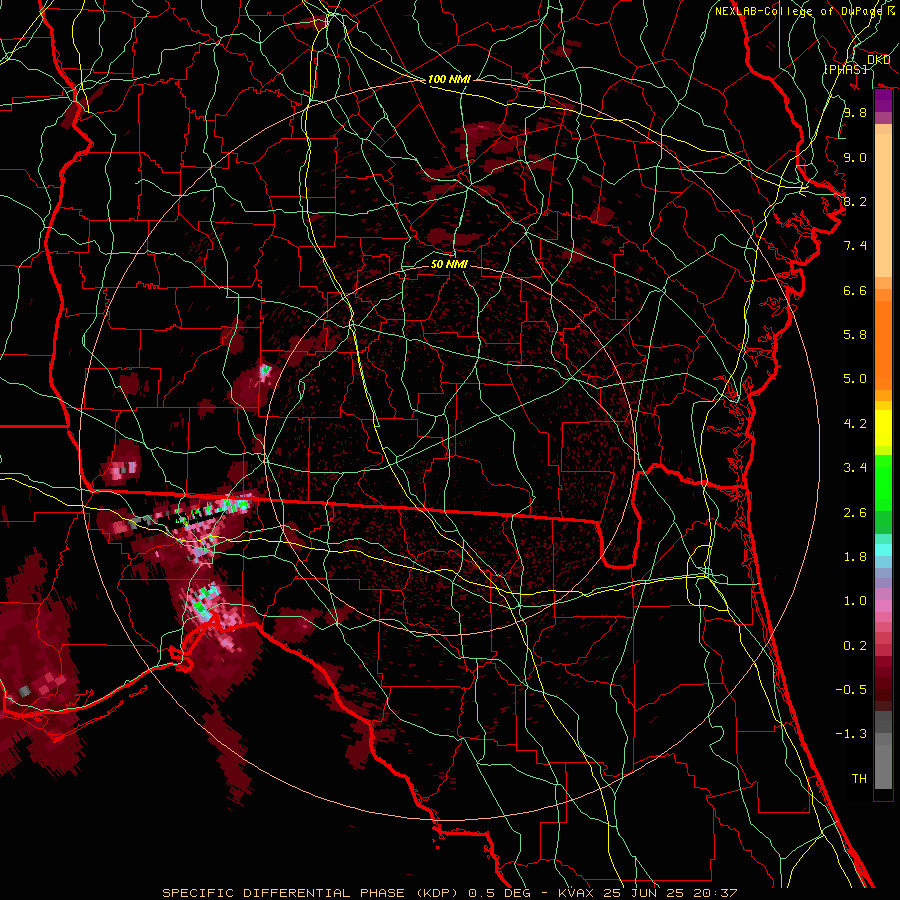Click the NEXLAB-College of DuPage watermark text
This screenshot has height=900, width=900.
tap(798, 11)
